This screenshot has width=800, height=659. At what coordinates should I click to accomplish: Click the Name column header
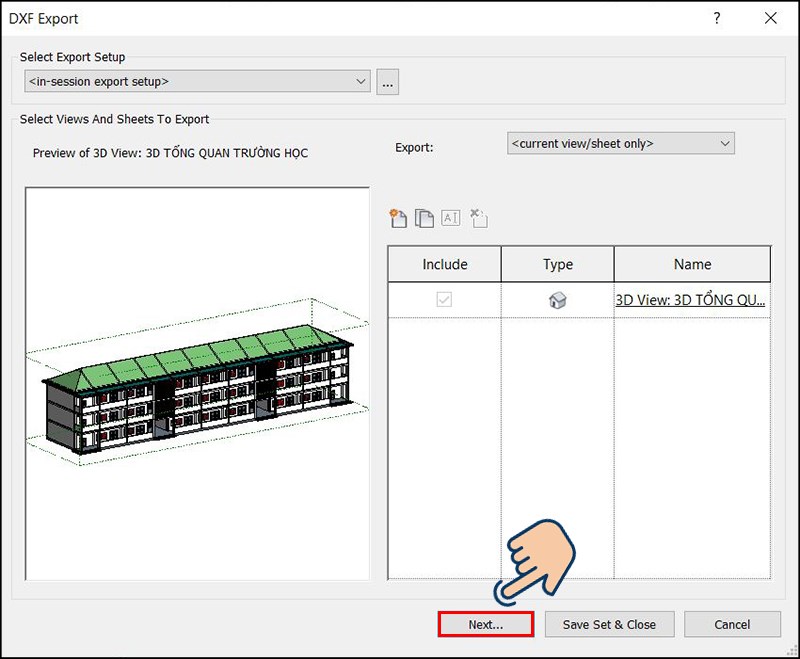(692, 264)
